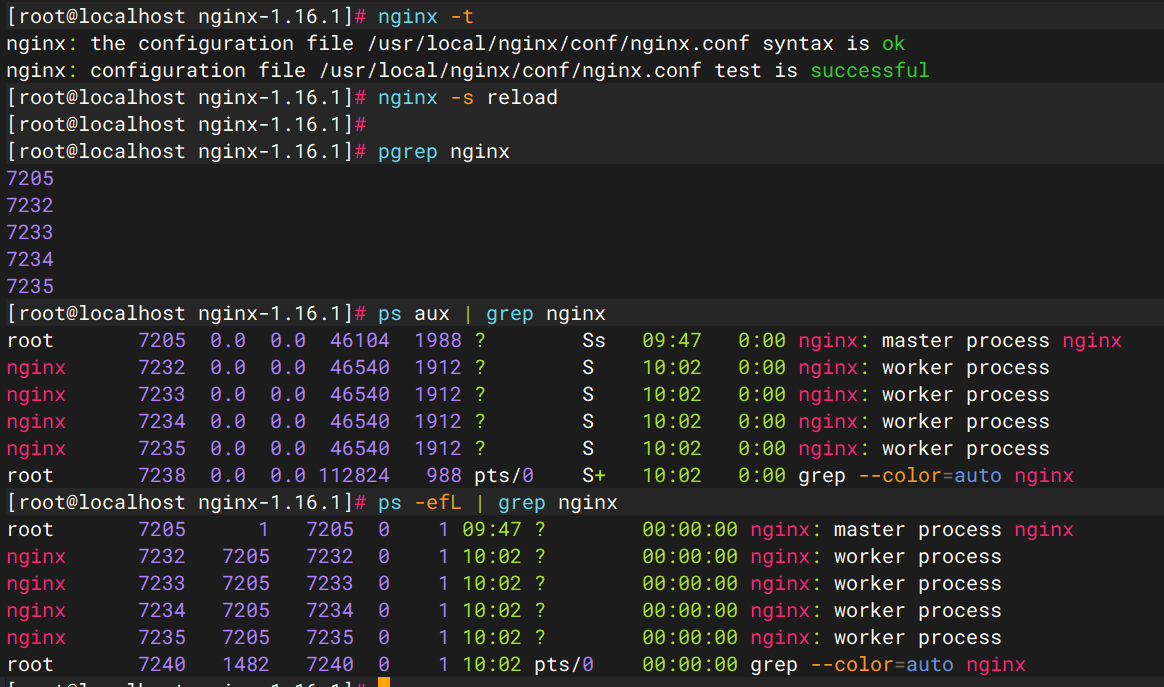Screen dimensions: 1164x687
Task: Click the VSZ value 46104
Action: click(359, 340)
